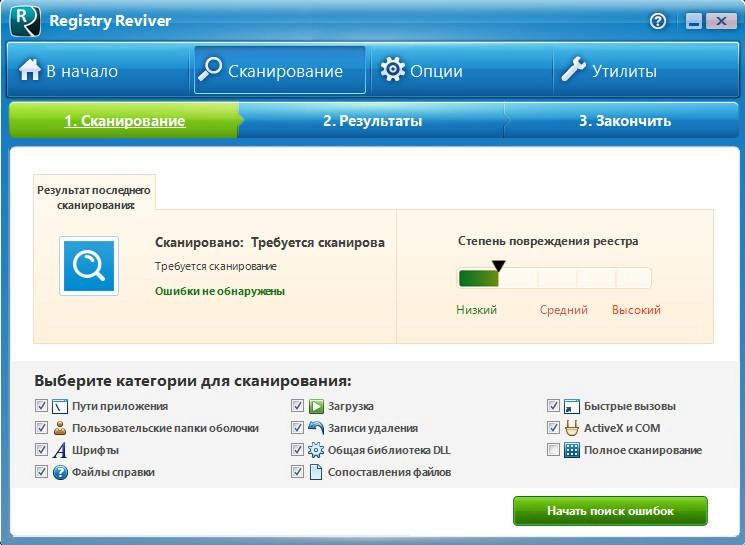Click the gear icon beside Опции
Screen dimensions: 745x545
[x=392, y=69]
